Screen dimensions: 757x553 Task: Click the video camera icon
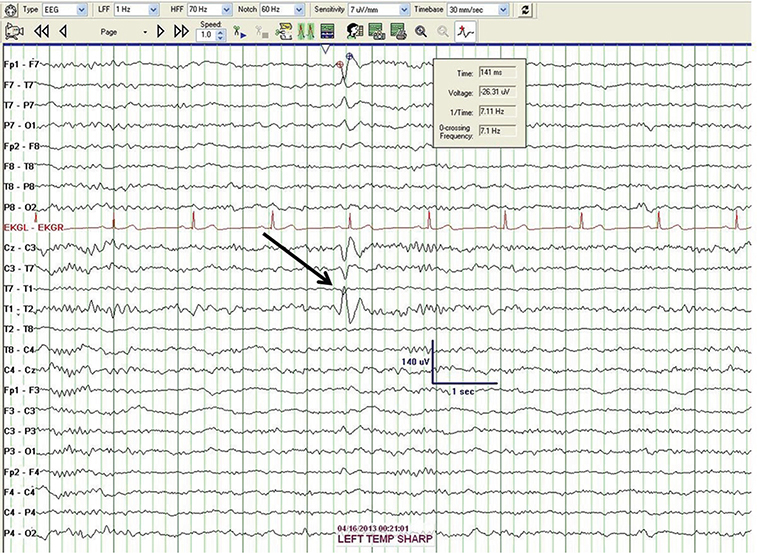(14, 32)
